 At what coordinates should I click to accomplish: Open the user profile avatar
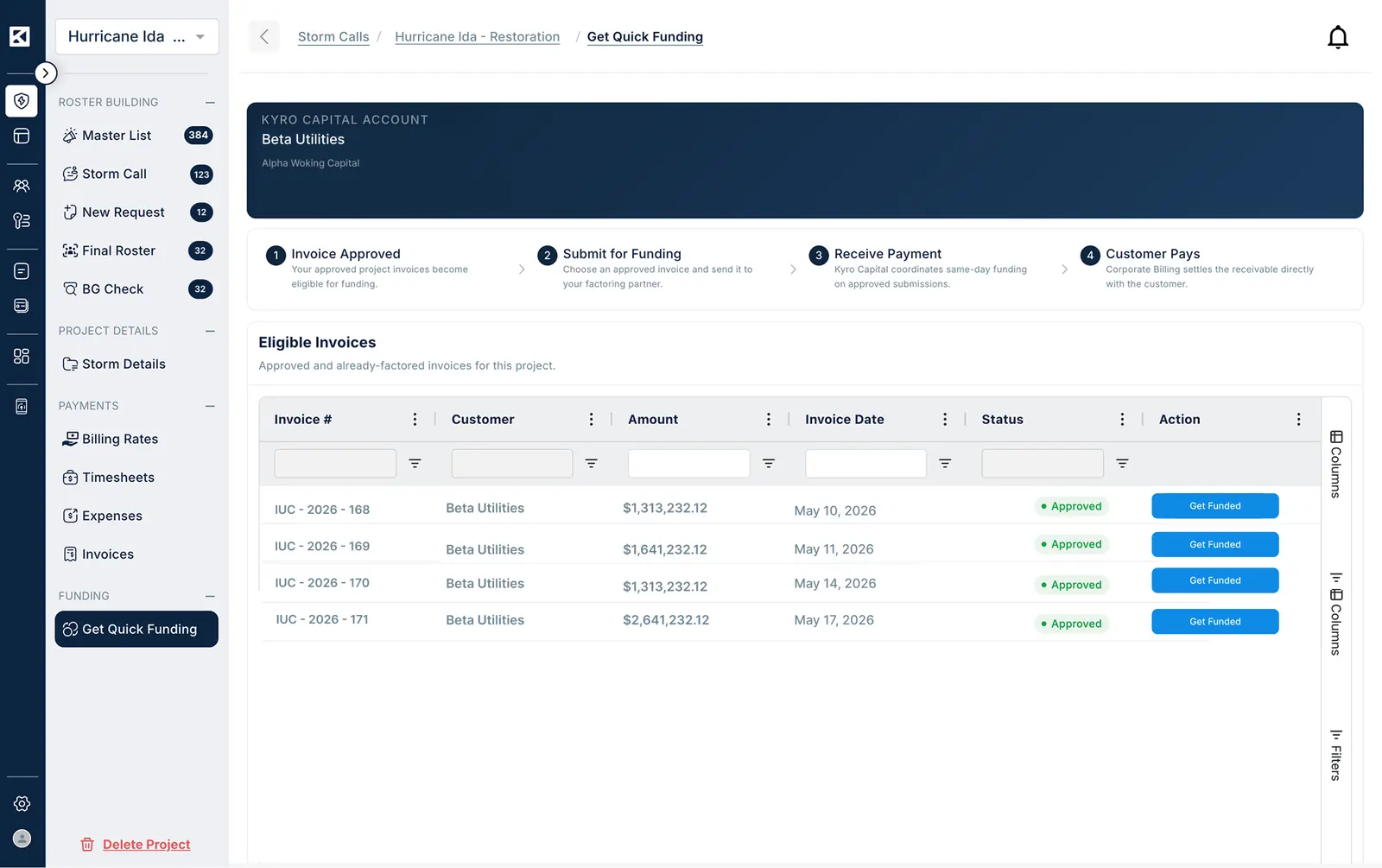pos(22,838)
